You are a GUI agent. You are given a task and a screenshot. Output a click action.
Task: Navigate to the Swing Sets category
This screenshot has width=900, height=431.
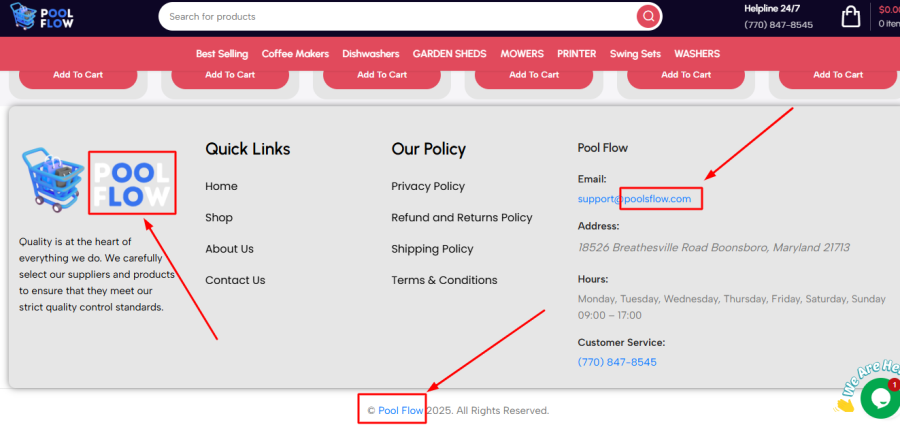tap(636, 54)
